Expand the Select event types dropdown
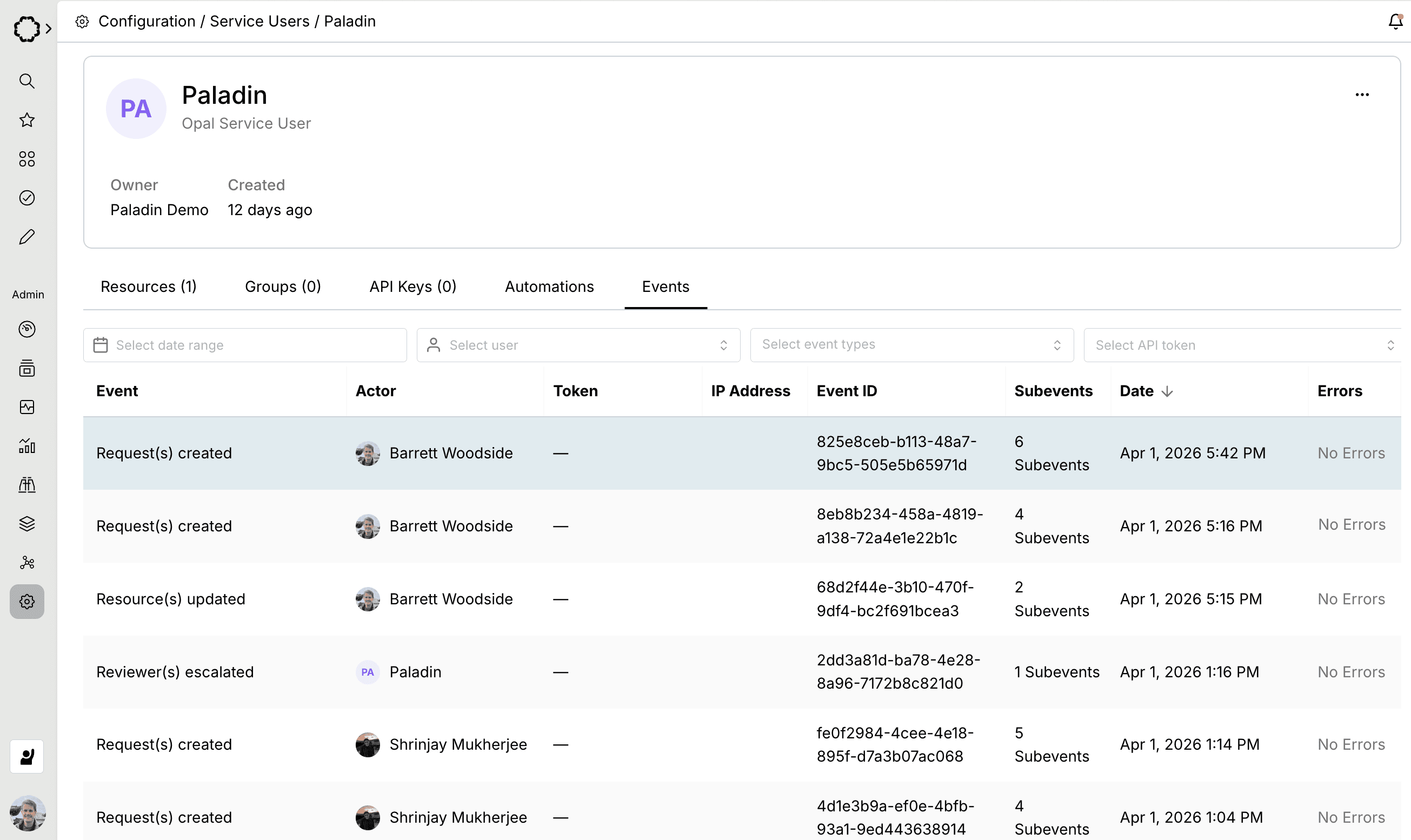 [911, 345]
